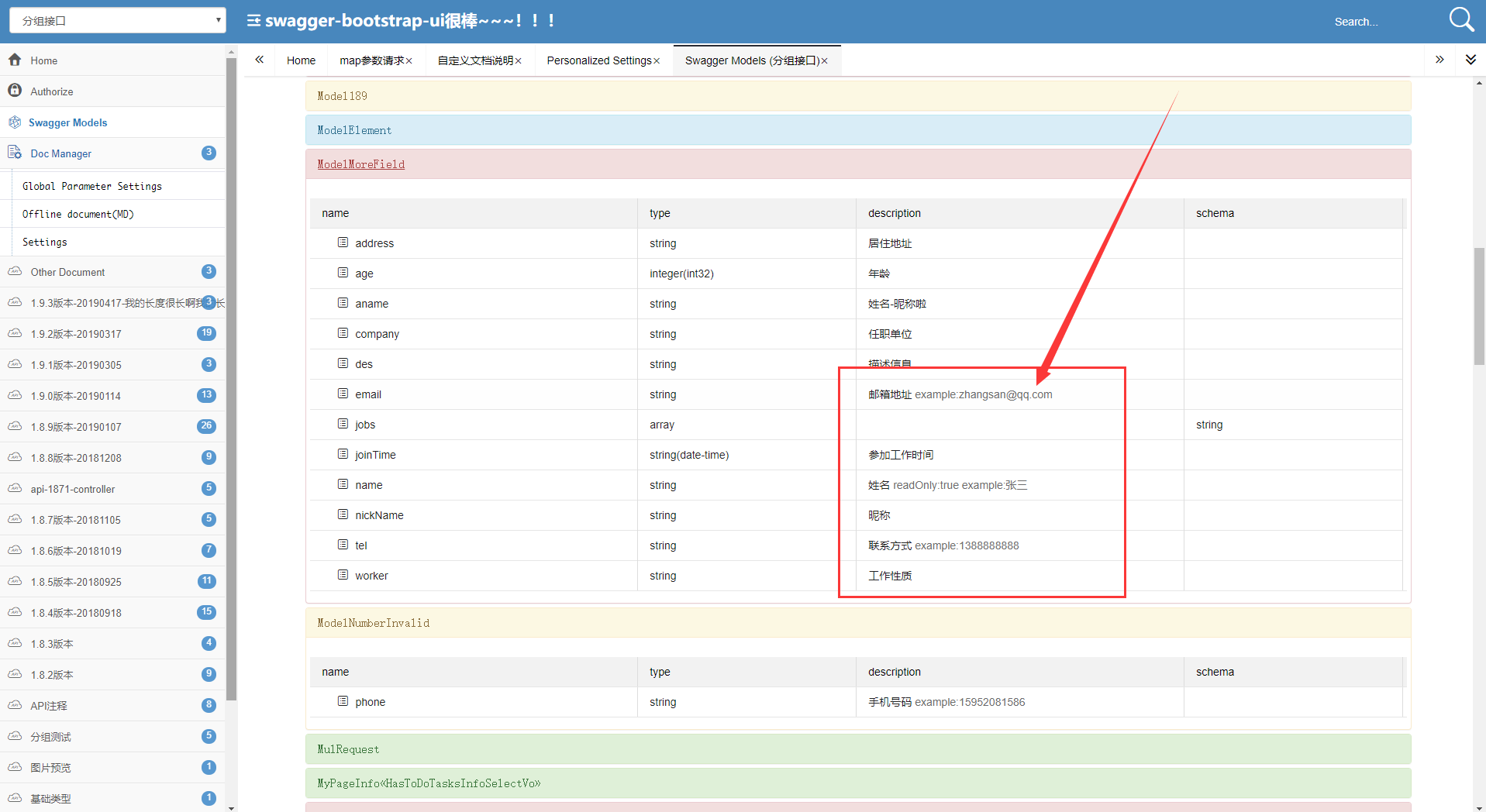Collapse the ModelMoreField heading link
The height and width of the screenshot is (812, 1486).
tap(360, 164)
